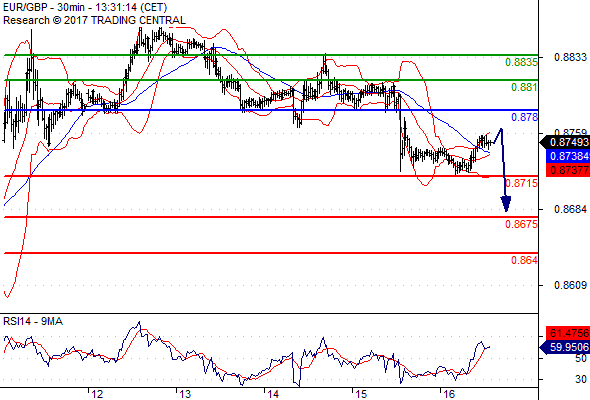The height and width of the screenshot is (400, 590).
Task: Click the 0.8833 price axis value
Action: click(570, 57)
